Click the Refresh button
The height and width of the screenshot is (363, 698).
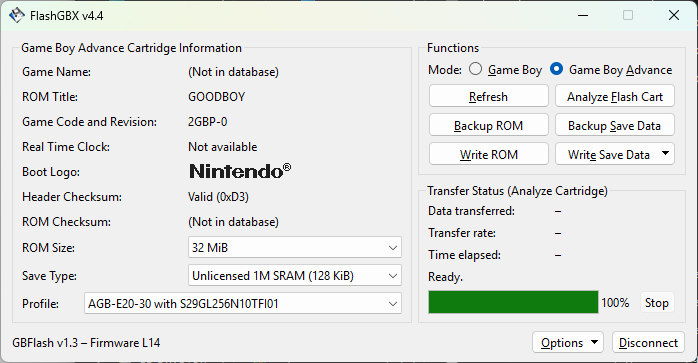click(x=488, y=96)
